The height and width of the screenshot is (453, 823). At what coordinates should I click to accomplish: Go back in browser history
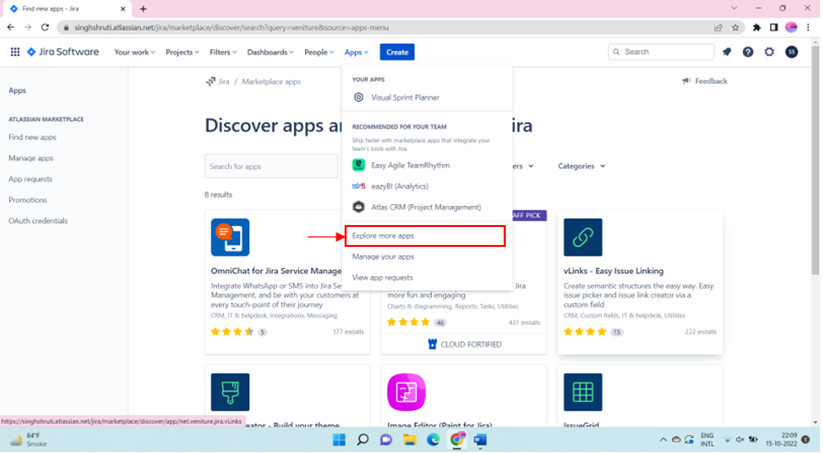click(11, 27)
